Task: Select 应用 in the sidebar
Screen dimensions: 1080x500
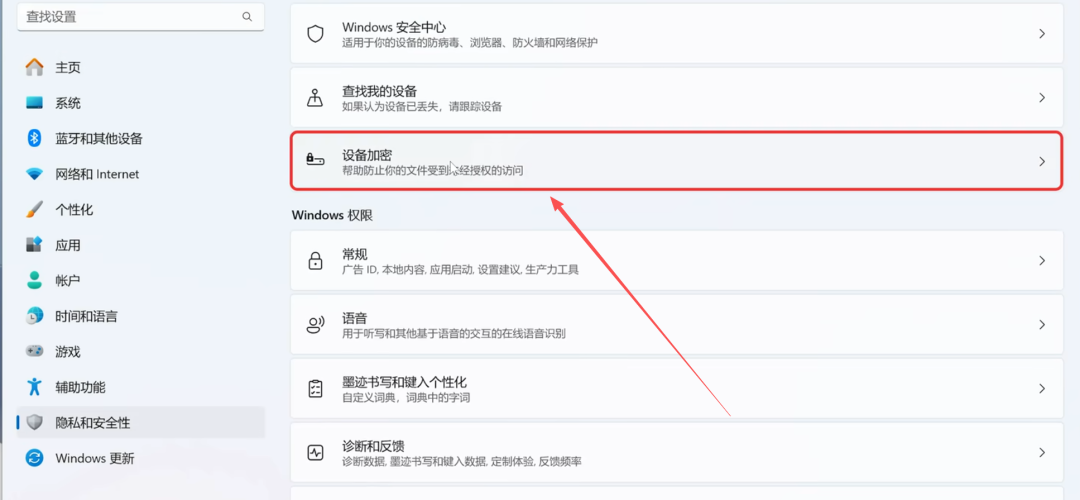Action: 68,245
